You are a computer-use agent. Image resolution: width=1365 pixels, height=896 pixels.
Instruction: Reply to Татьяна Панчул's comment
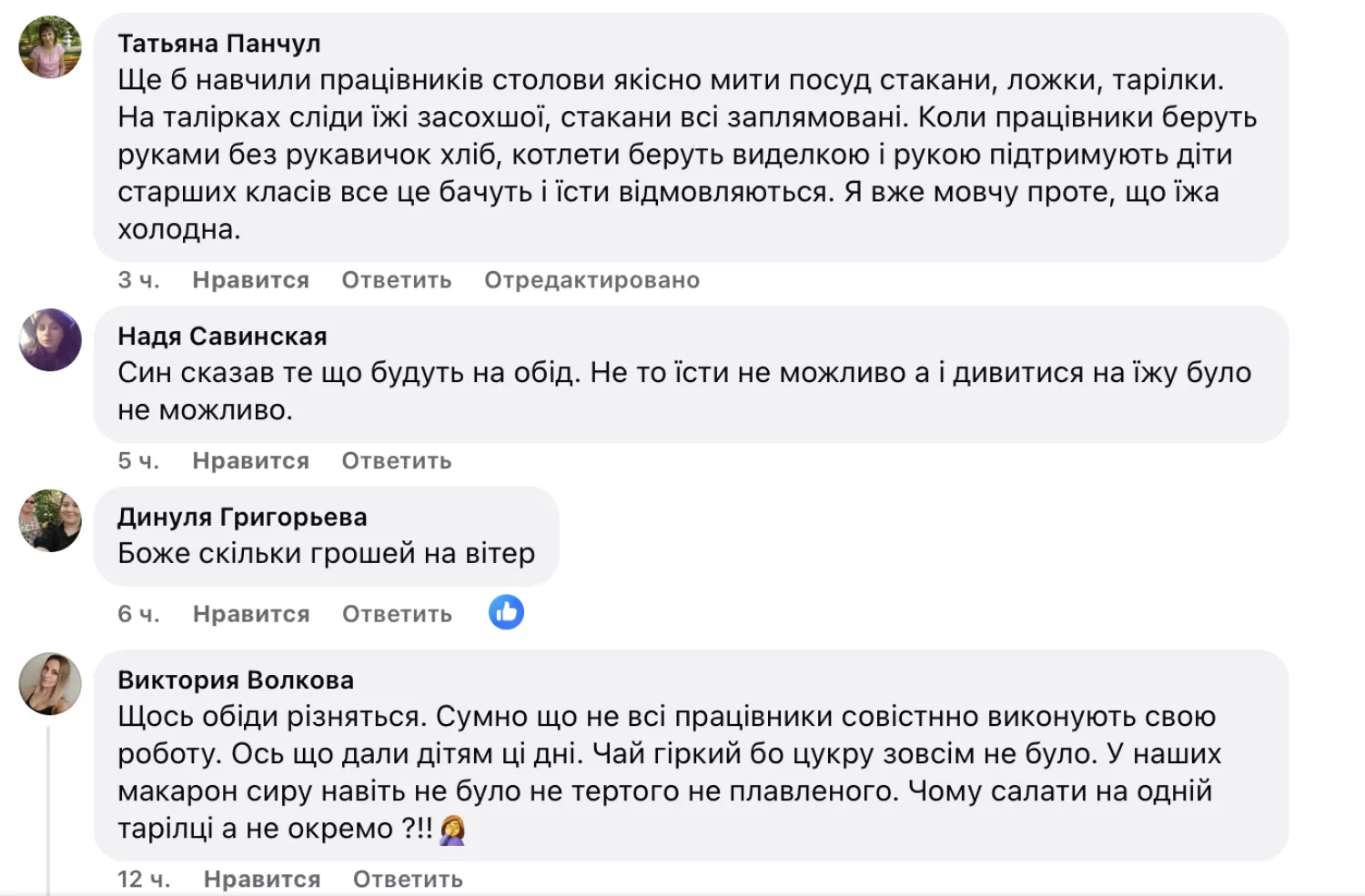pyautogui.click(x=397, y=280)
